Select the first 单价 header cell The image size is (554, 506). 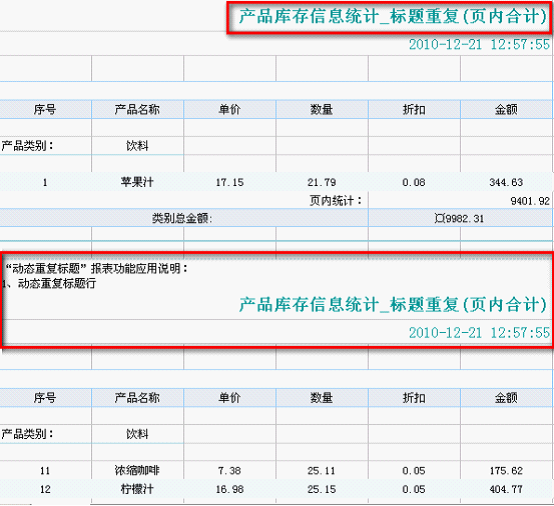tap(230, 110)
